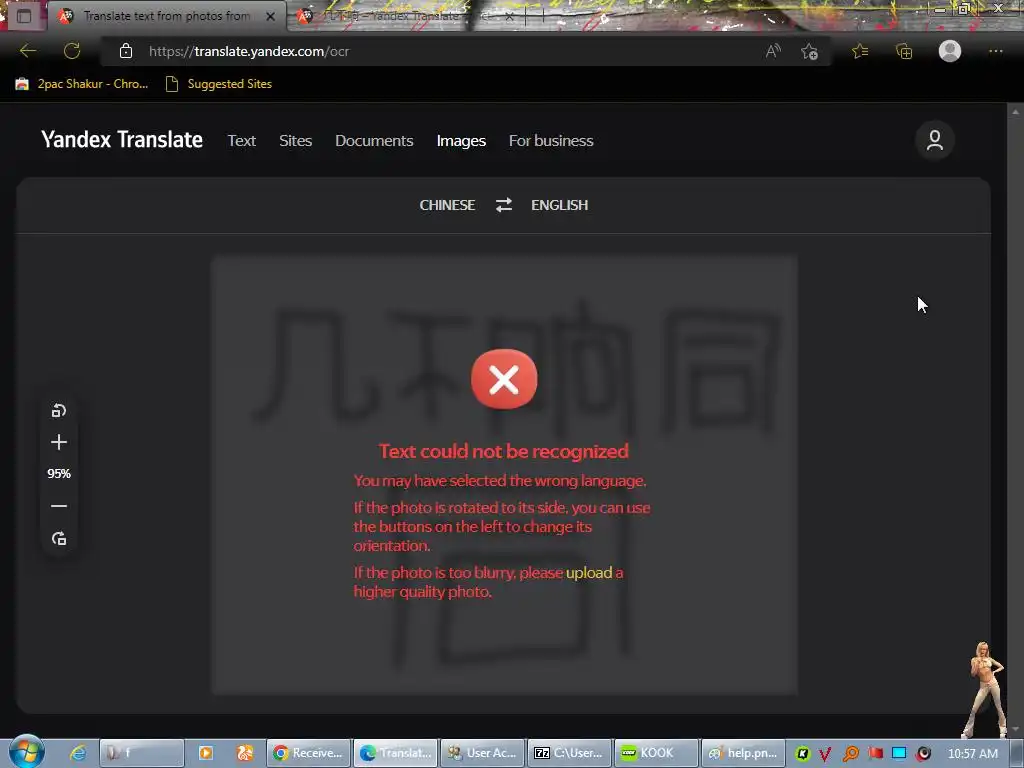Screen dimensions: 1024x768
Task: Select the target language ENGLISH
Action: tap(560, 205)
